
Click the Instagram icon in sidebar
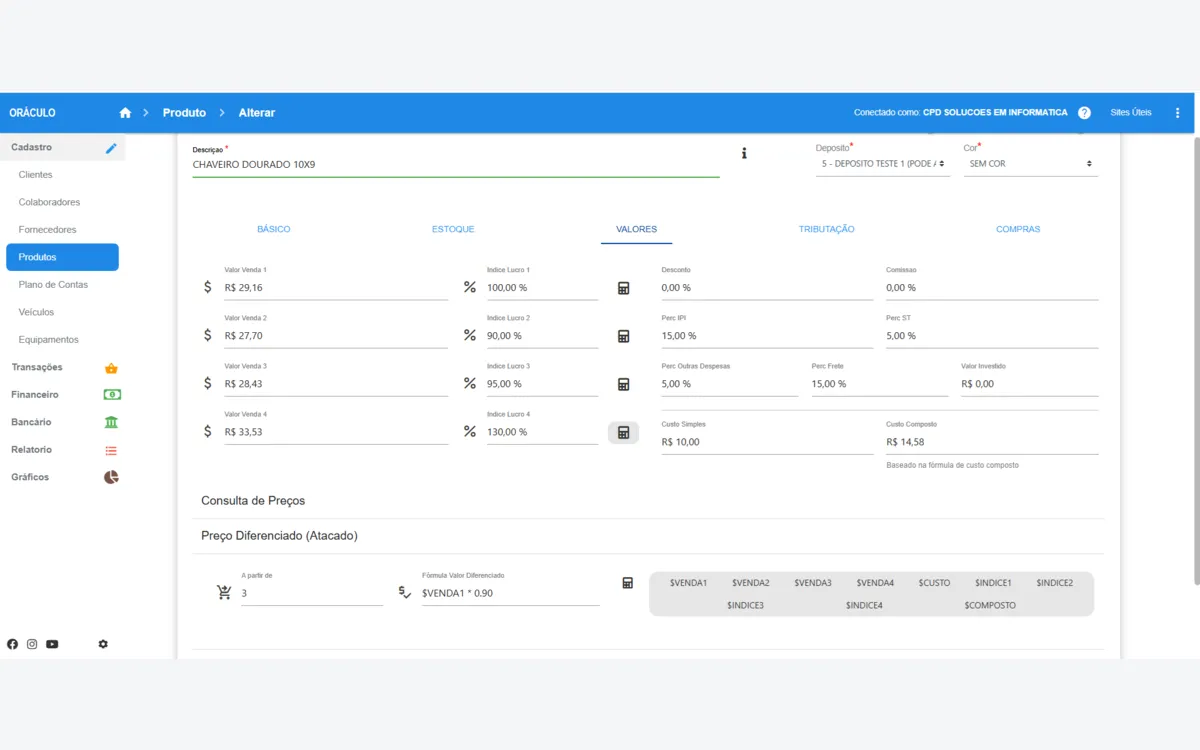[x=32, y=644]
